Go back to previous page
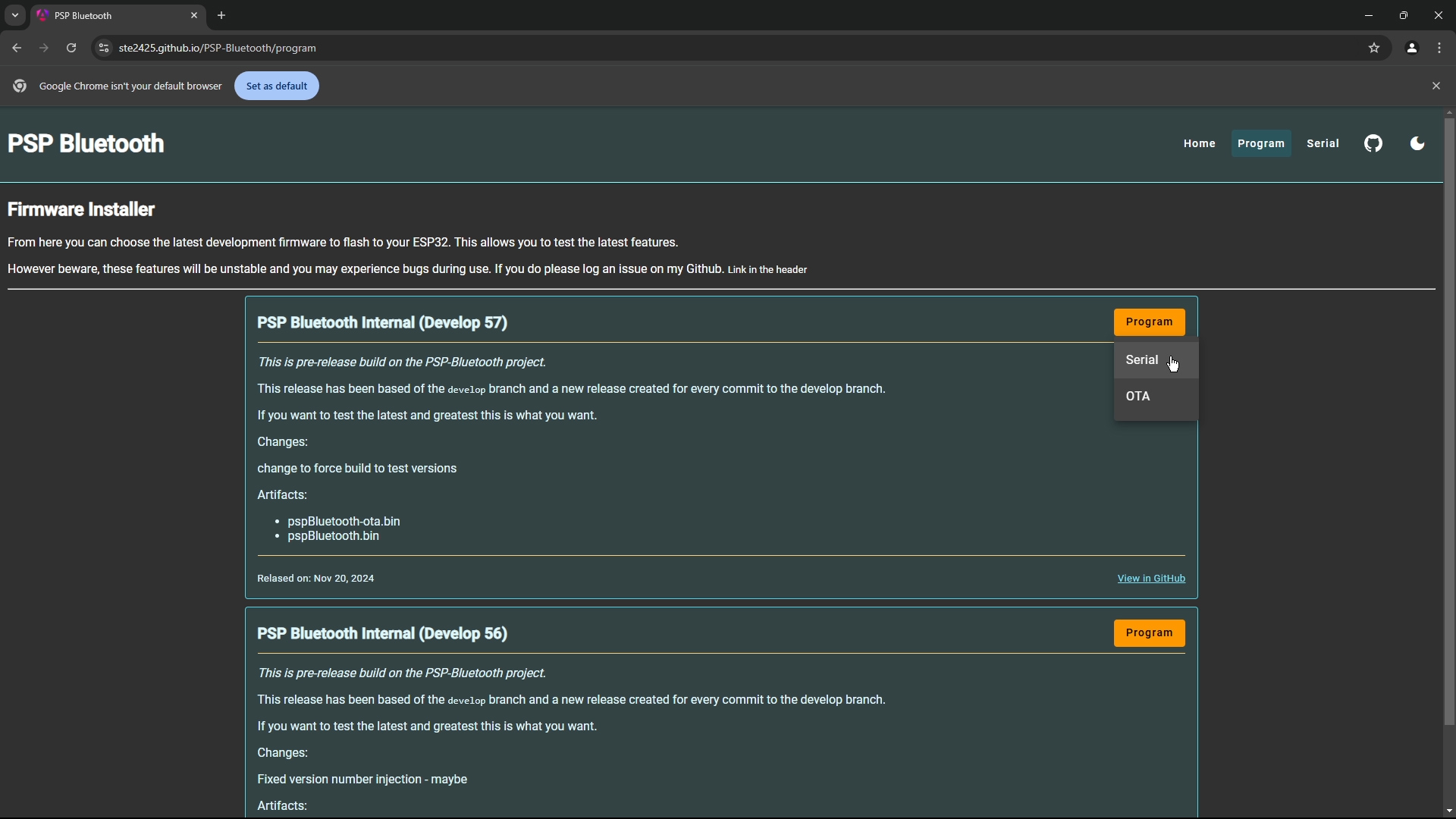 [x=17, y=48]
